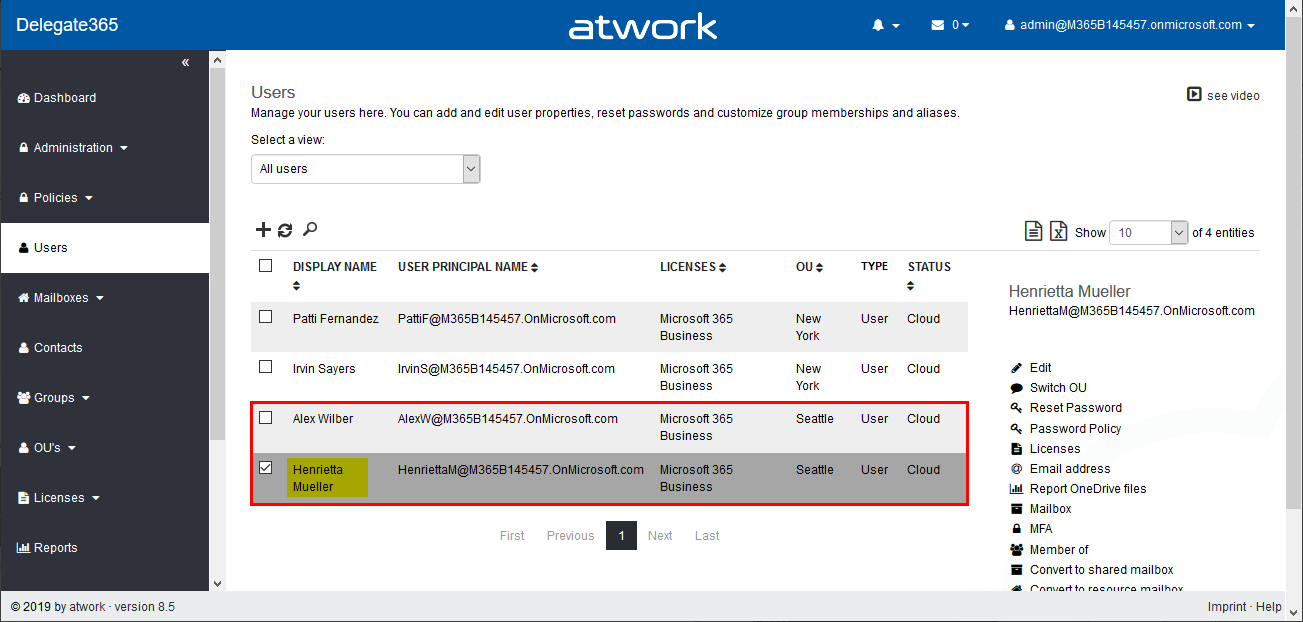Uncheck the Henrietta Mueller row checkbox
Viewport: 1303px width, 622px height.
tap(266, 468)
